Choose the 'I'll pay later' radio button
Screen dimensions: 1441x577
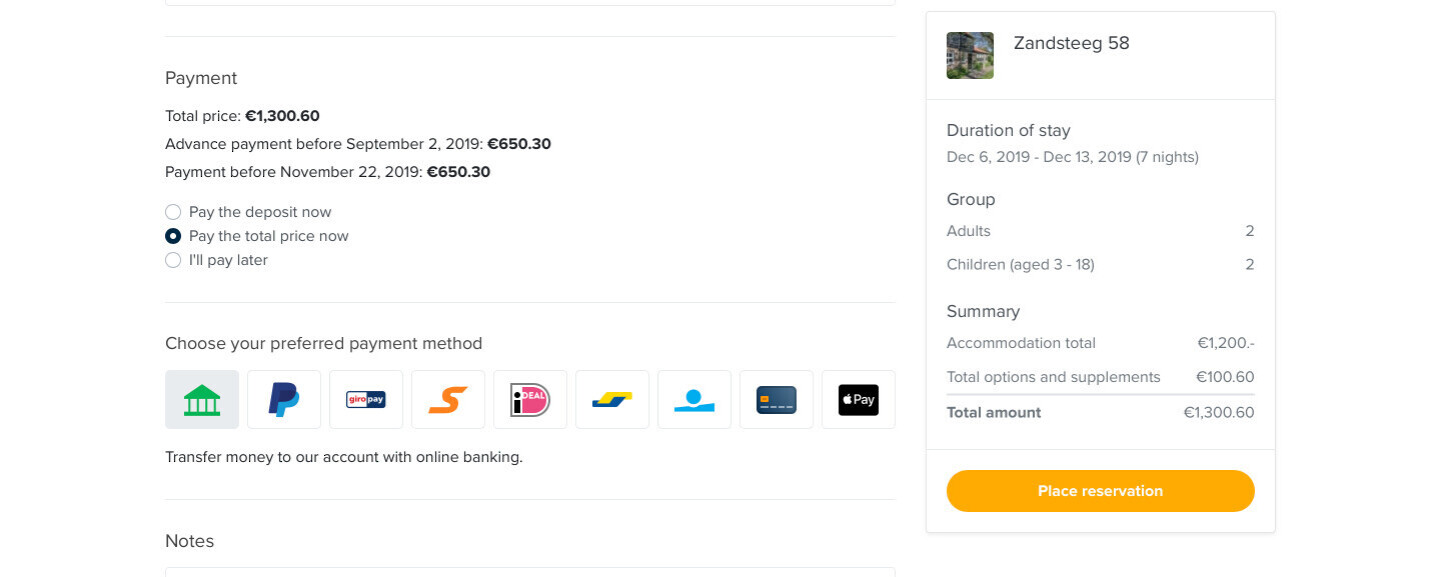point(173,260)
